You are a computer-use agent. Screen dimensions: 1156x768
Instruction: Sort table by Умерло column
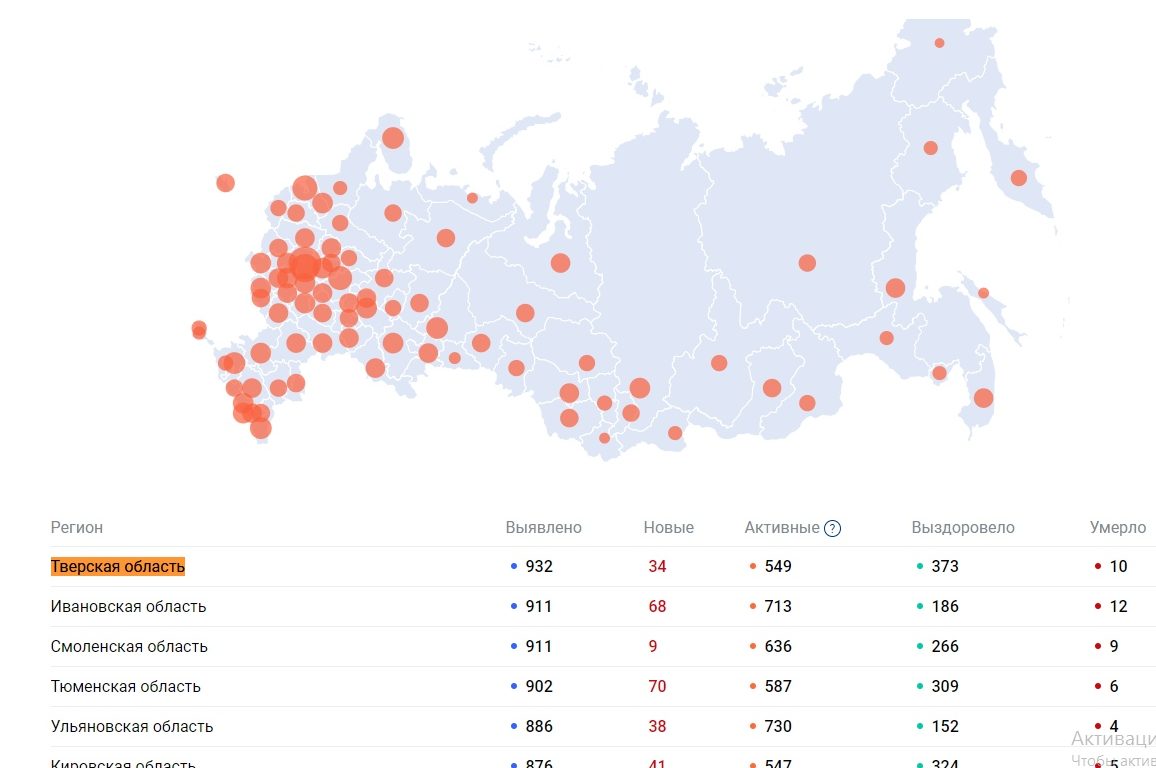(1117, 527)
